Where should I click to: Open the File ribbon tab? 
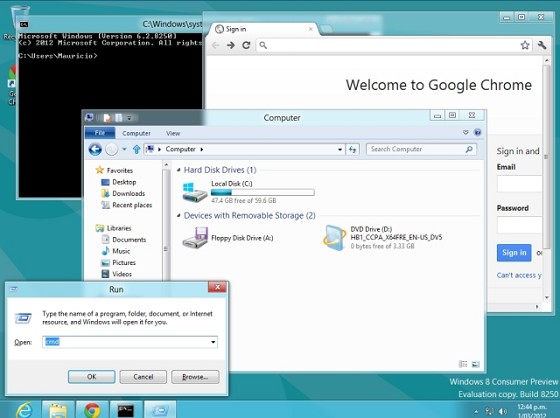point(100,133)
